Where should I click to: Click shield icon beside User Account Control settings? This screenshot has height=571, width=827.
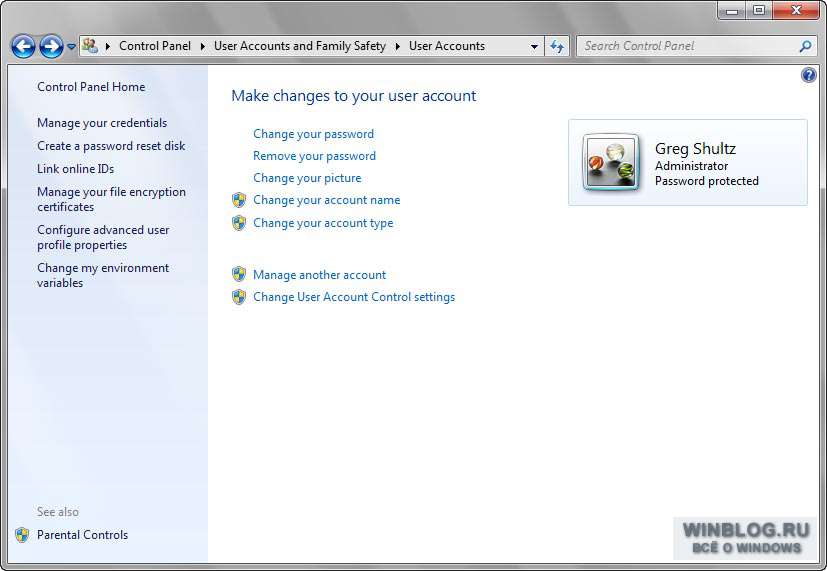point(239,297)
